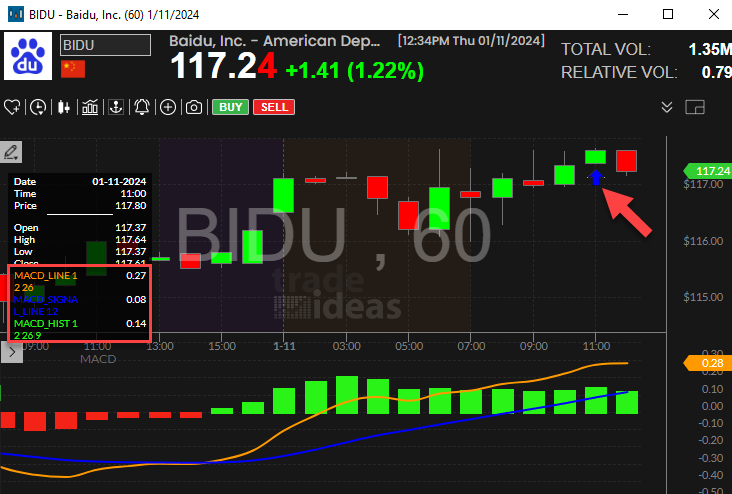Click the China flag icon
This screenshot has height=494, width=732.
coord(73,69)
